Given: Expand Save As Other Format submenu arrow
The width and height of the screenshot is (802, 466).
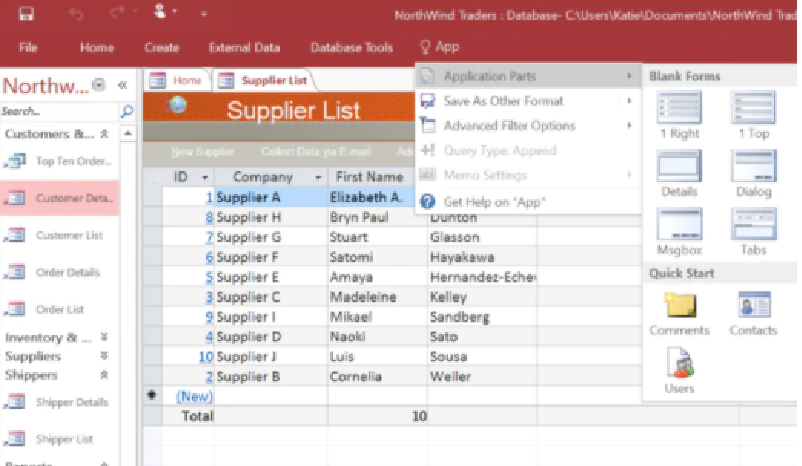Looking at the screenshot, I should (629, 101).
